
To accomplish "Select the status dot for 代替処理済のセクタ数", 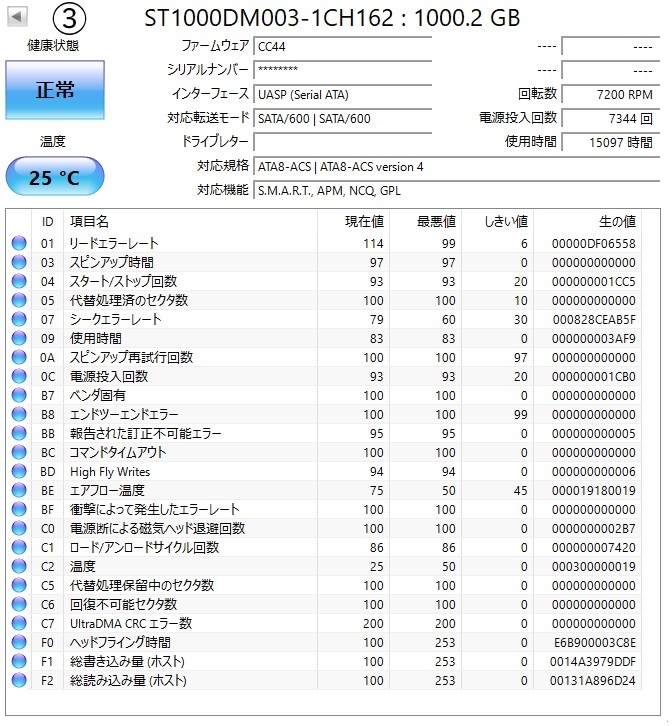I will 19,300.
